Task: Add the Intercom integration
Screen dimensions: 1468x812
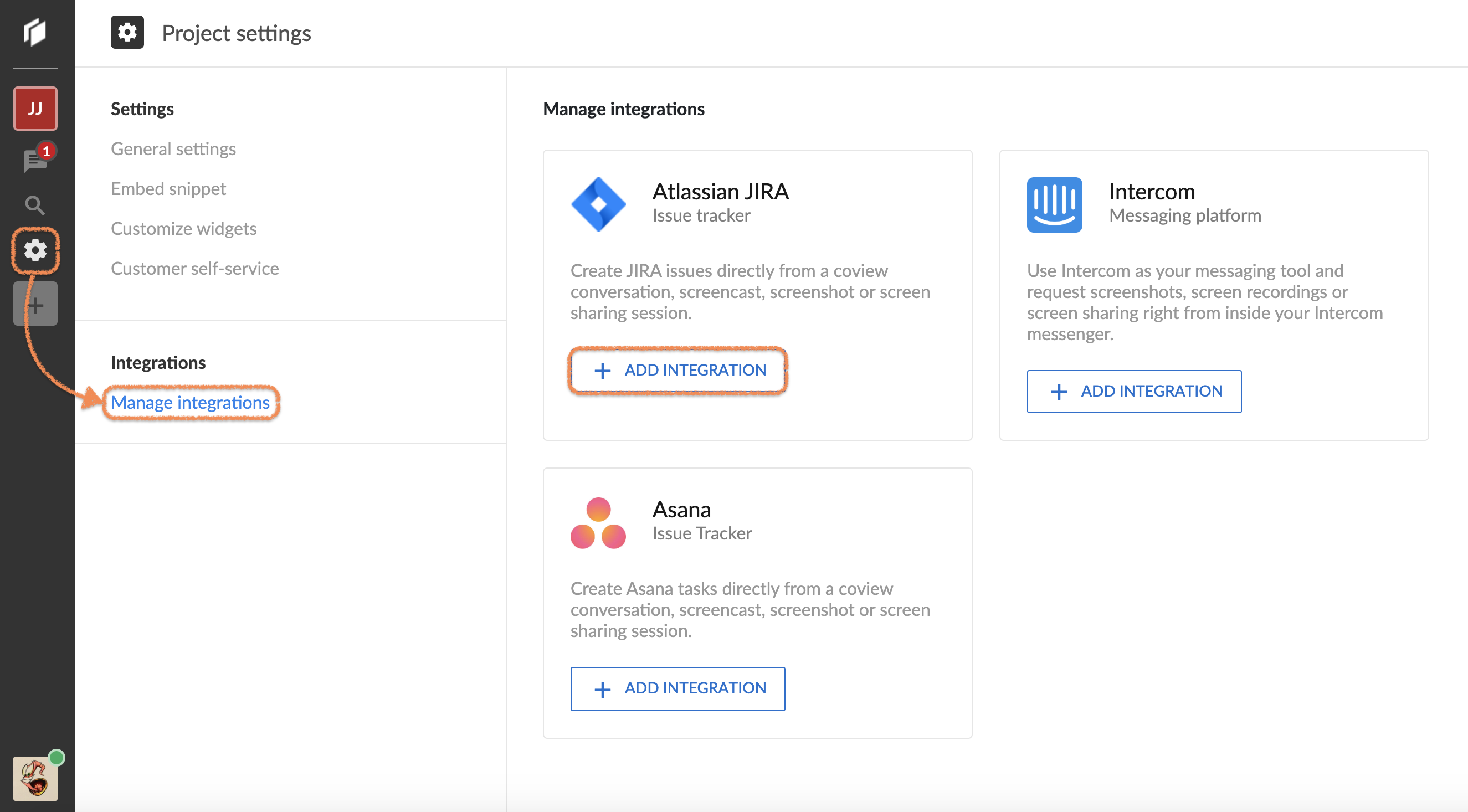Action: 1133,391
